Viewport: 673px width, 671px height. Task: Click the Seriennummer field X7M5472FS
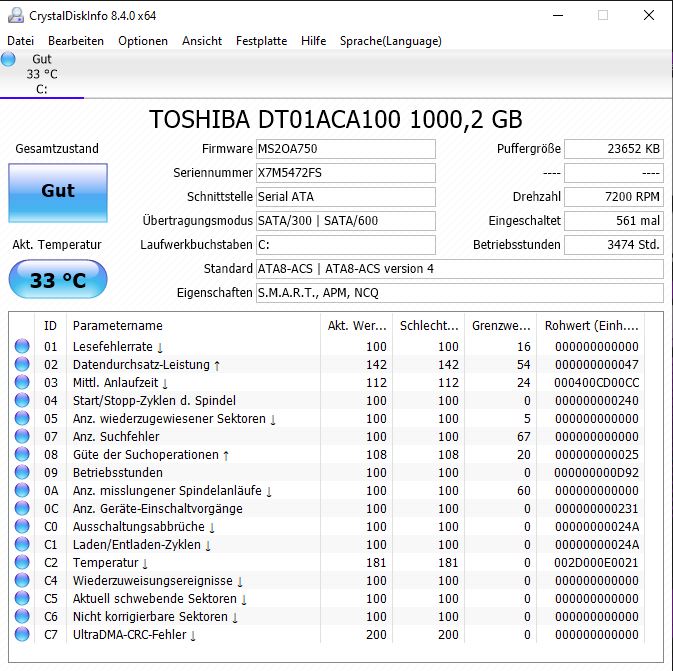point(346,173)
